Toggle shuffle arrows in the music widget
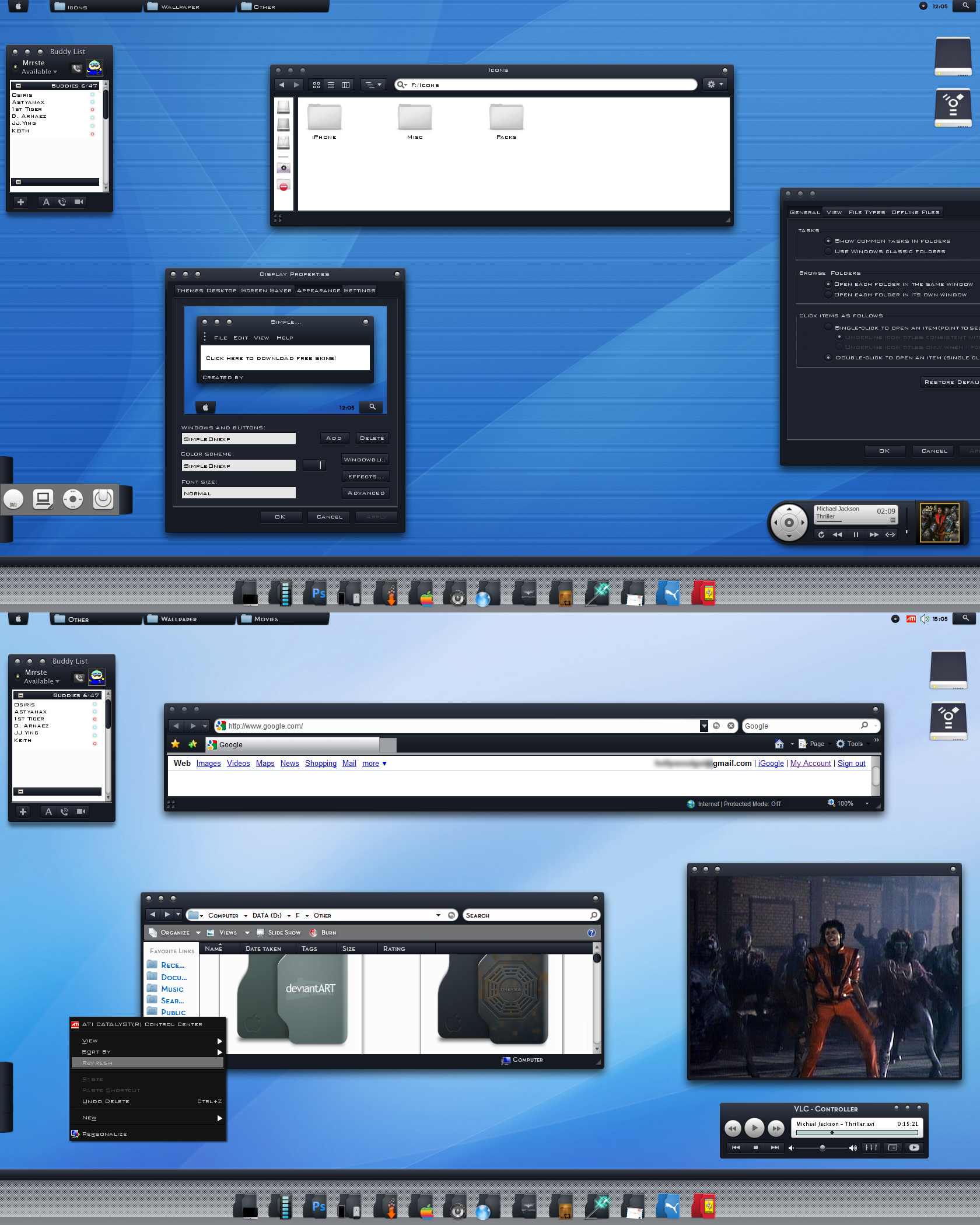 pyautogui.click(x=890, y=534)
